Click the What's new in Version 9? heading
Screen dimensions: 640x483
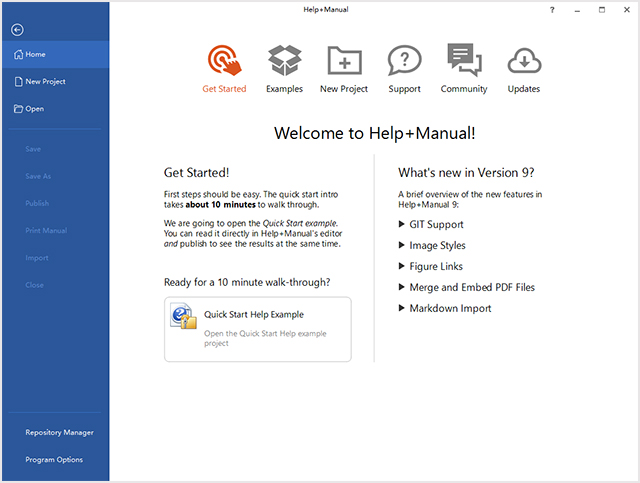(466, 173)
